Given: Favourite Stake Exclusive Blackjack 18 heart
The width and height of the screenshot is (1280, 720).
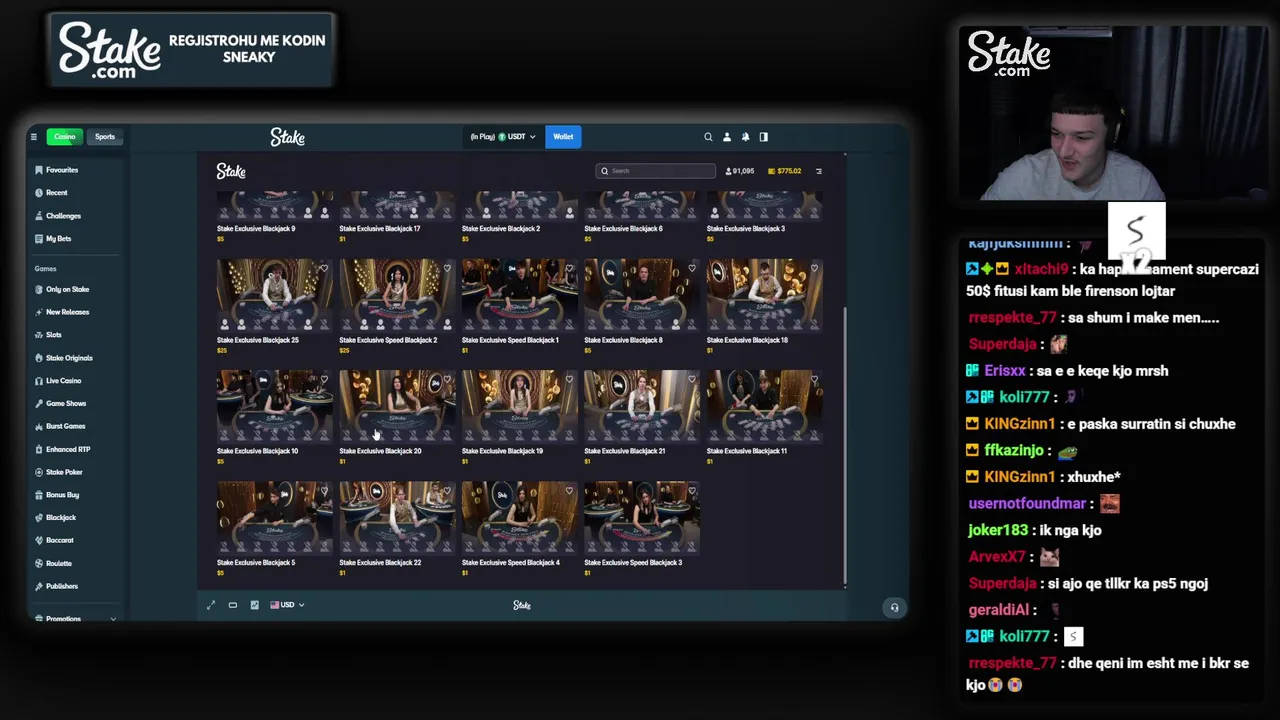Looking at the screenshot, I should pos(814,268).
